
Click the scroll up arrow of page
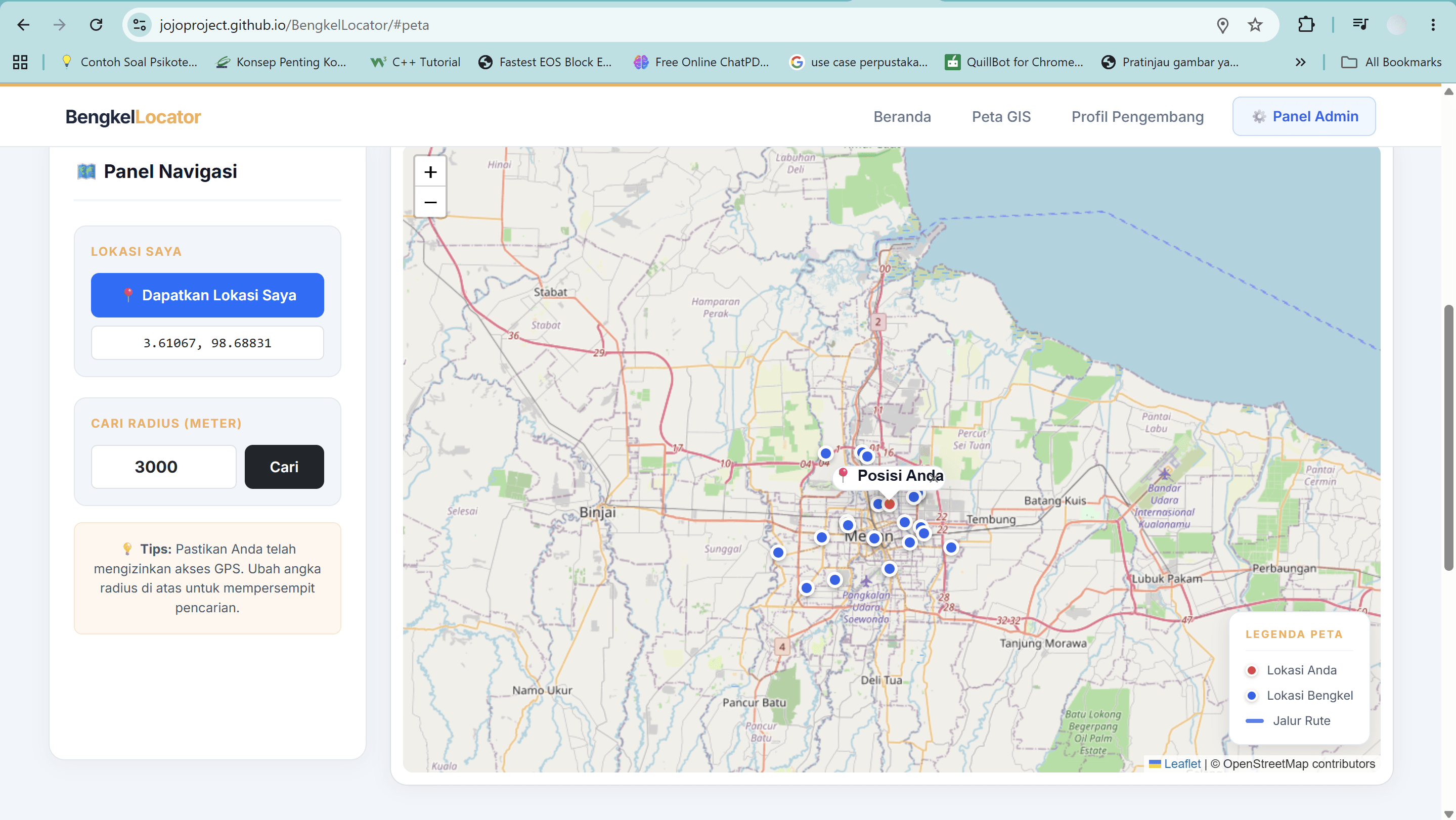(x=1448, y=92)
